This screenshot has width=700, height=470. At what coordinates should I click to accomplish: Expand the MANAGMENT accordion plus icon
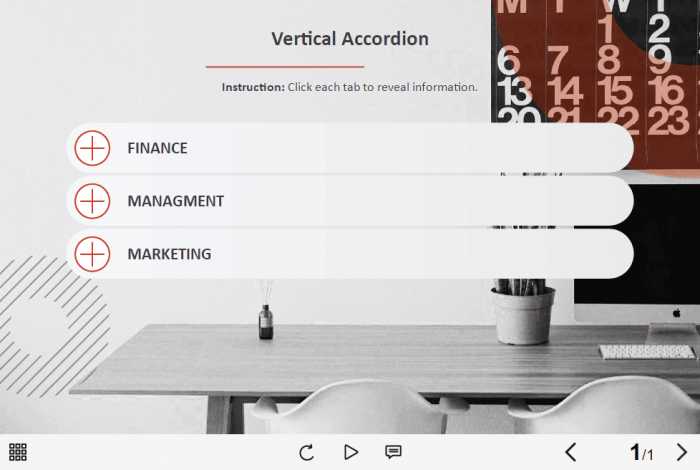(x=92, y=201)
